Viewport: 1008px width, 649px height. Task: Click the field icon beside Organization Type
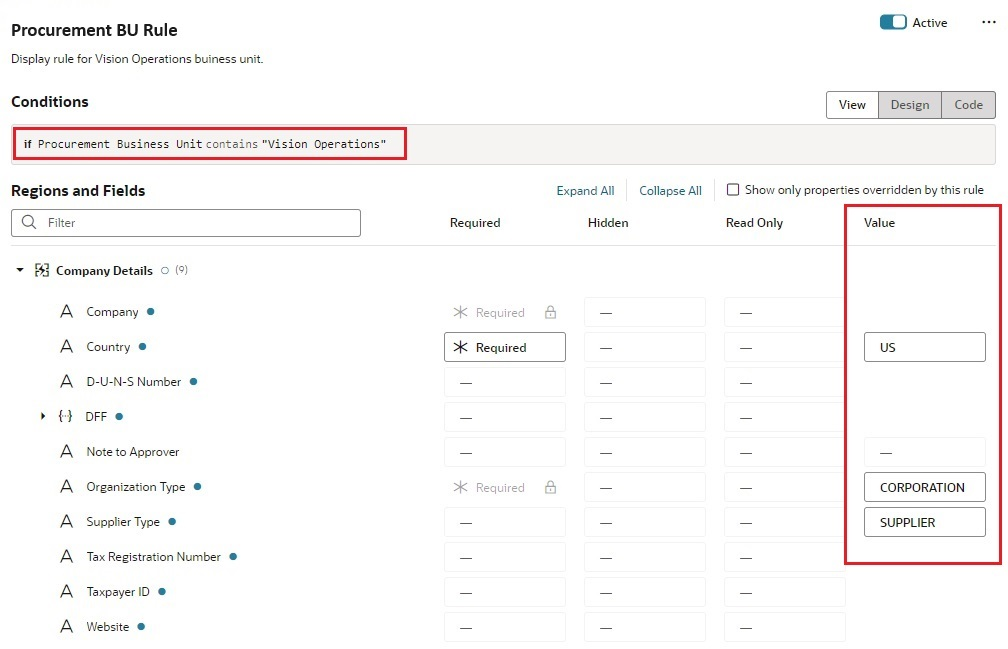pyautogui.click(x=66, y=487)
